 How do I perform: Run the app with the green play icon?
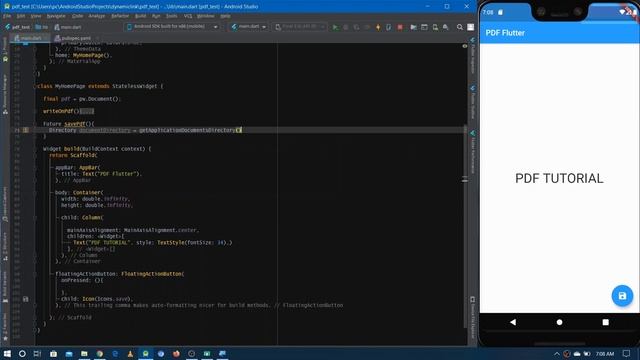[335, 27]
